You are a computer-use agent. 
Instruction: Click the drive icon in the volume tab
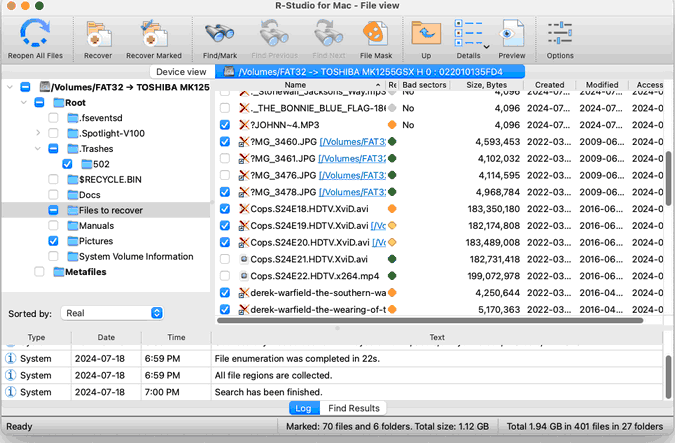pyautogui.click(x=229, y=71)
